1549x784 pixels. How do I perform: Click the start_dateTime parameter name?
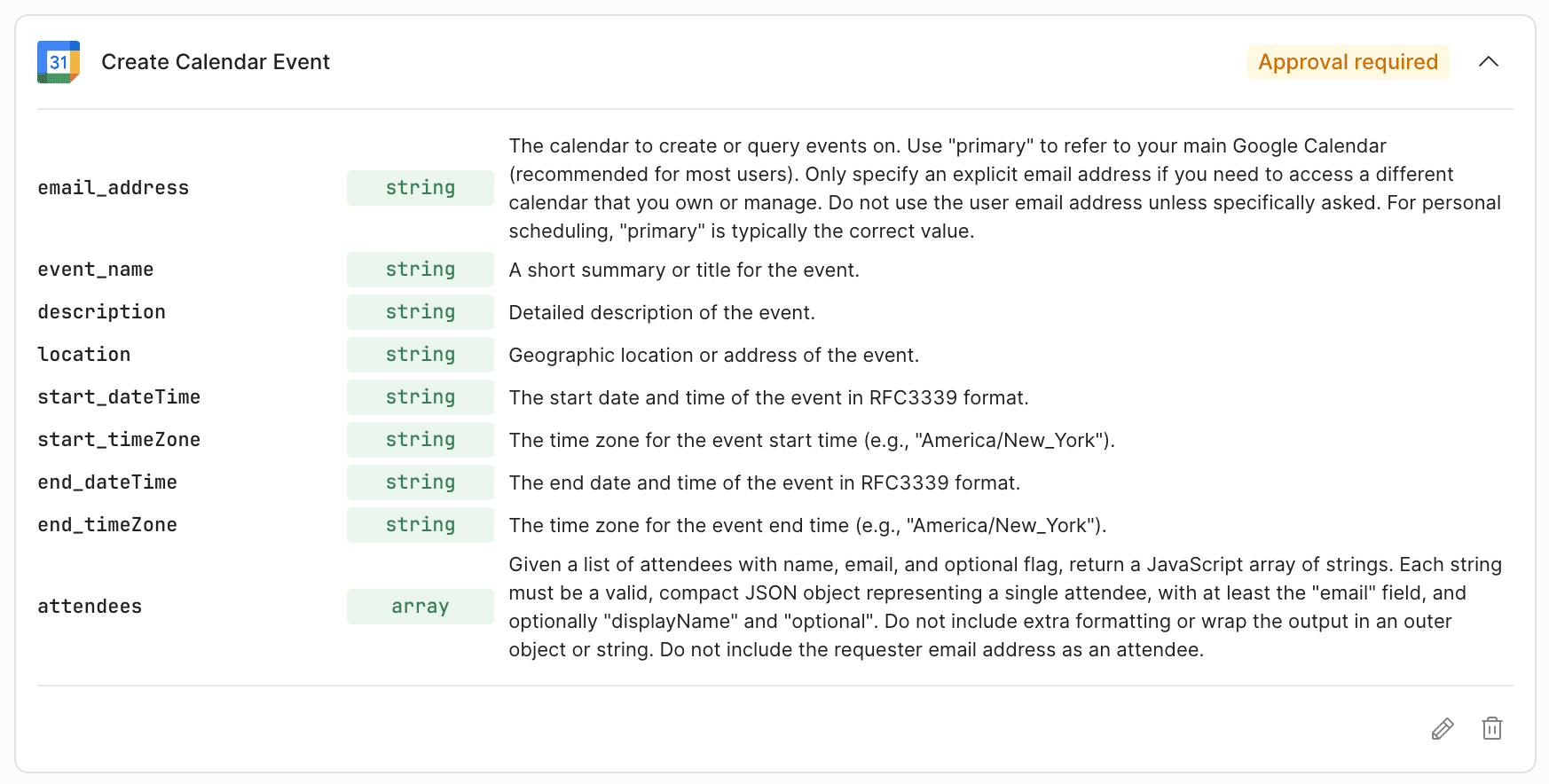[119, 396]
